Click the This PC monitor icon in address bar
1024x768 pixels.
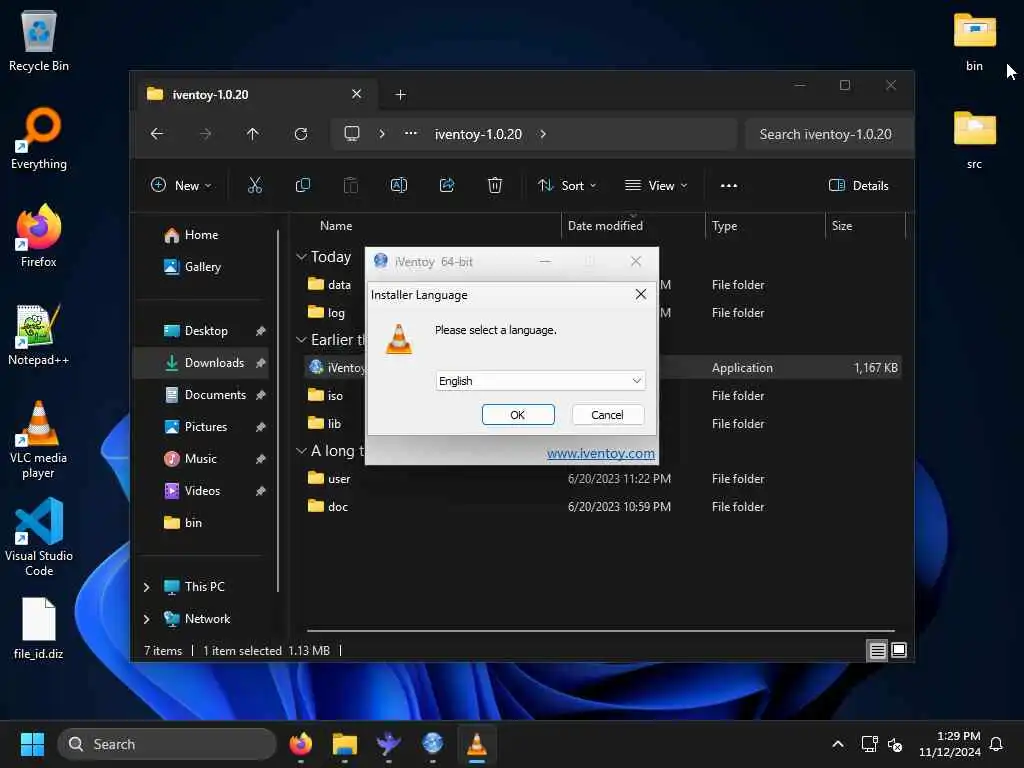point(352,134)
